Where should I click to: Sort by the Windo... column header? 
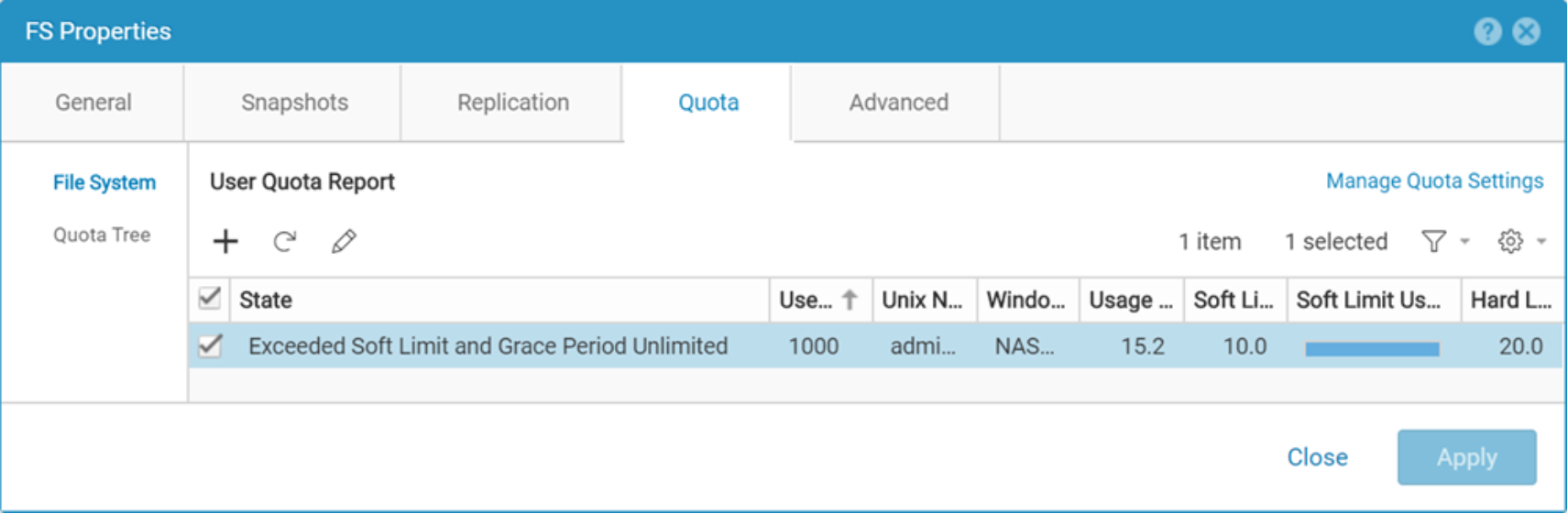click(1027, 300)
